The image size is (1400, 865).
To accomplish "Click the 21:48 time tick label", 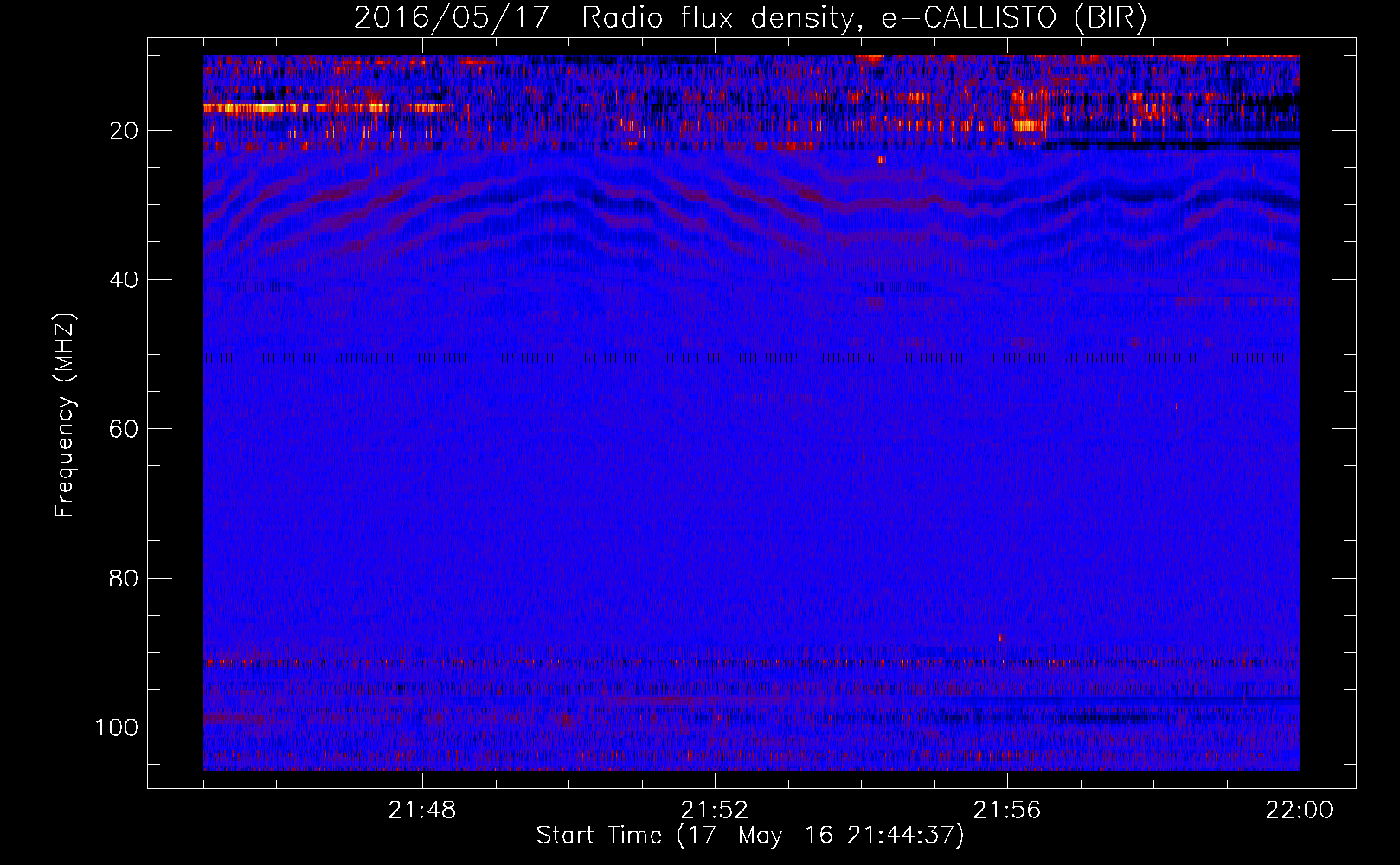I will pyautogui.click(x=422, y=811).
